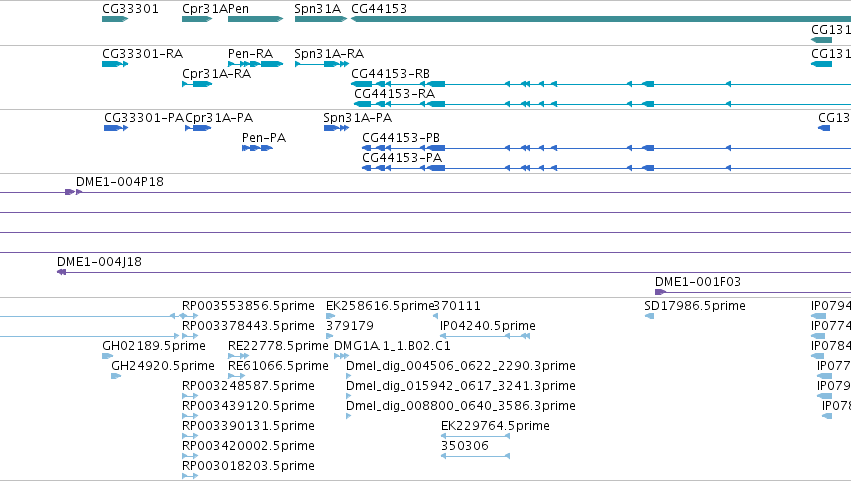Click the DMG1A.1_1.B02.C1 label

pos(392,346)
